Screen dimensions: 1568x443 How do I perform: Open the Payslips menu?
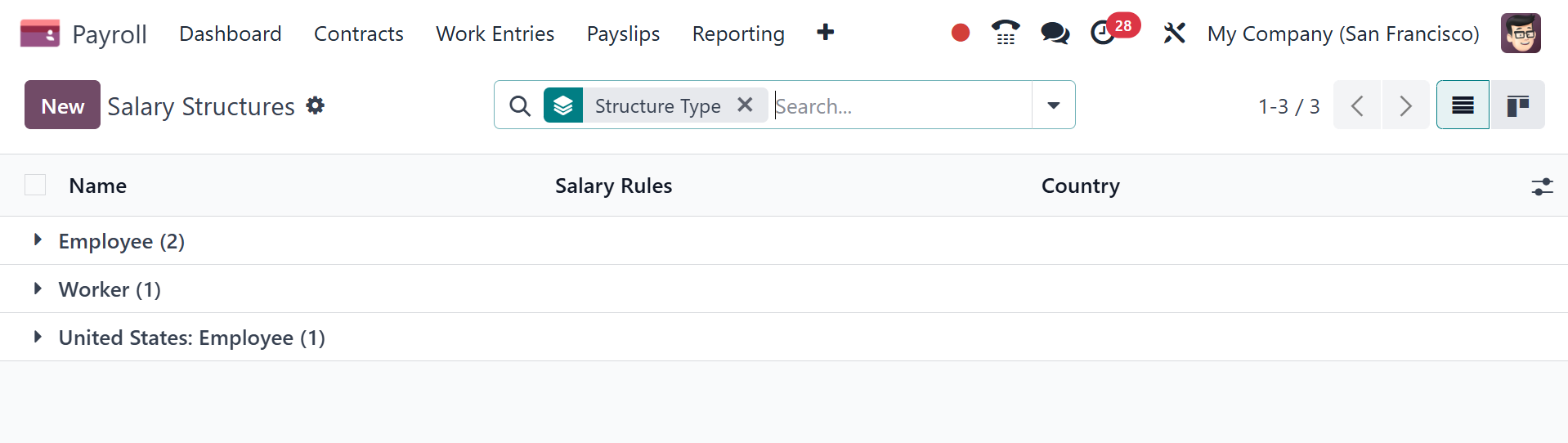623,34
